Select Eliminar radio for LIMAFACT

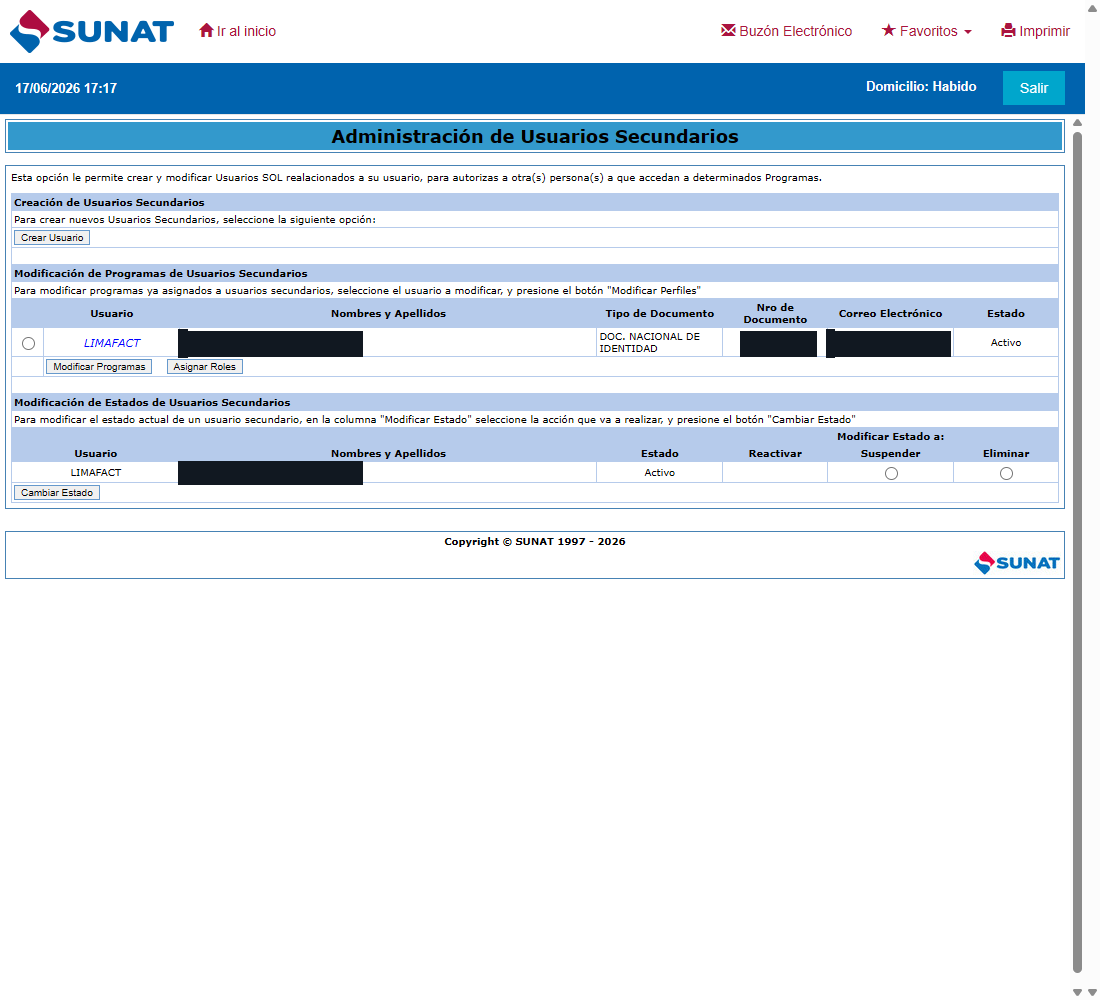pos(1006,474)
